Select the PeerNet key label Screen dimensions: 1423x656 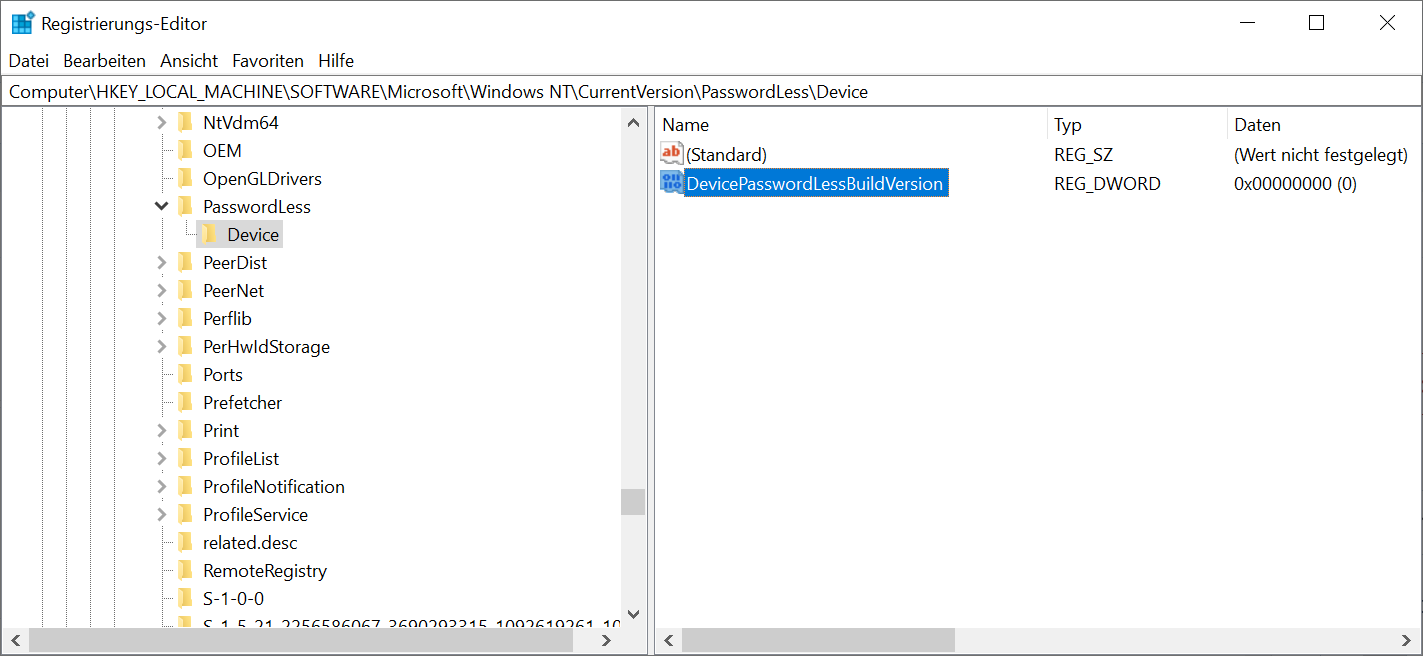[x=234, y=291]
